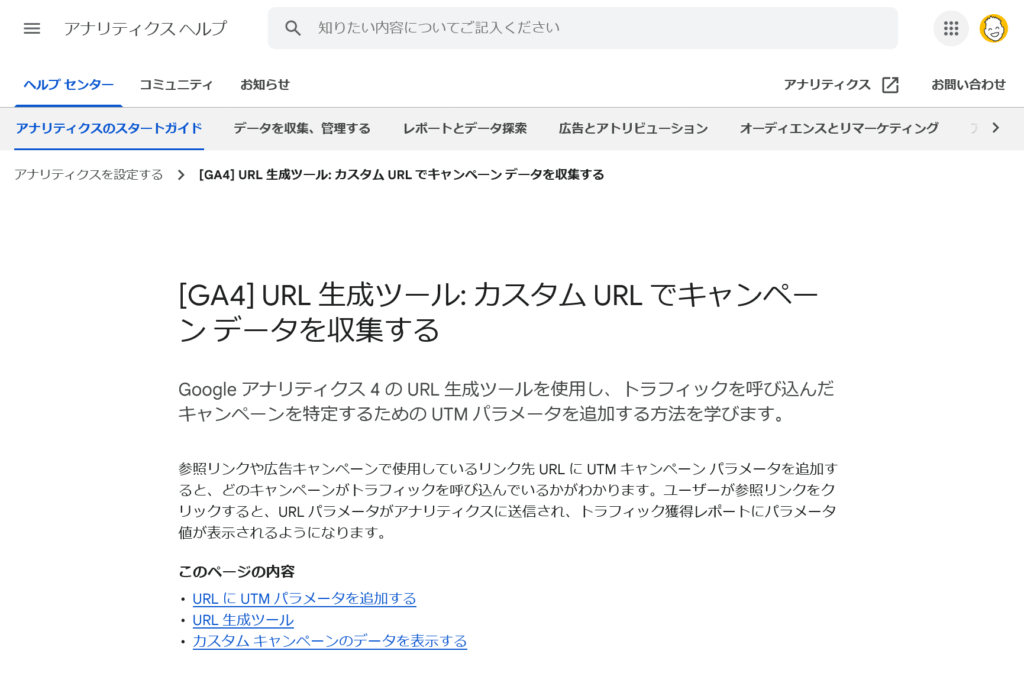Open レポートとデータ探索 category

click(x=465, y=128)
